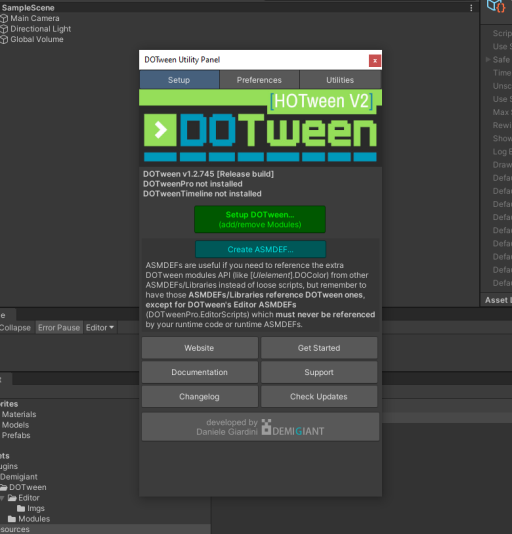Image resolution: width=512 pixels, height=534 pixels.
Task: Select the Prefabs favorite search
Action: 16,435
